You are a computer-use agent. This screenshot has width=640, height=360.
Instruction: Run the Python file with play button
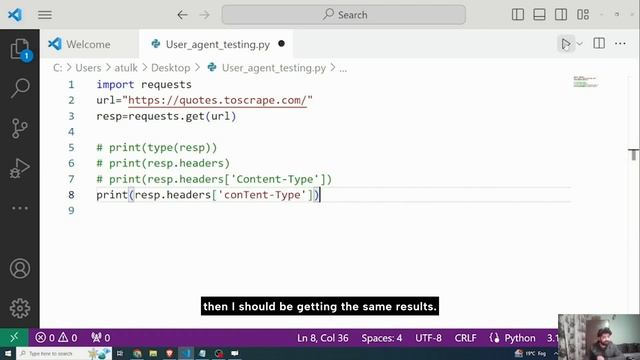tap(566, 44)
